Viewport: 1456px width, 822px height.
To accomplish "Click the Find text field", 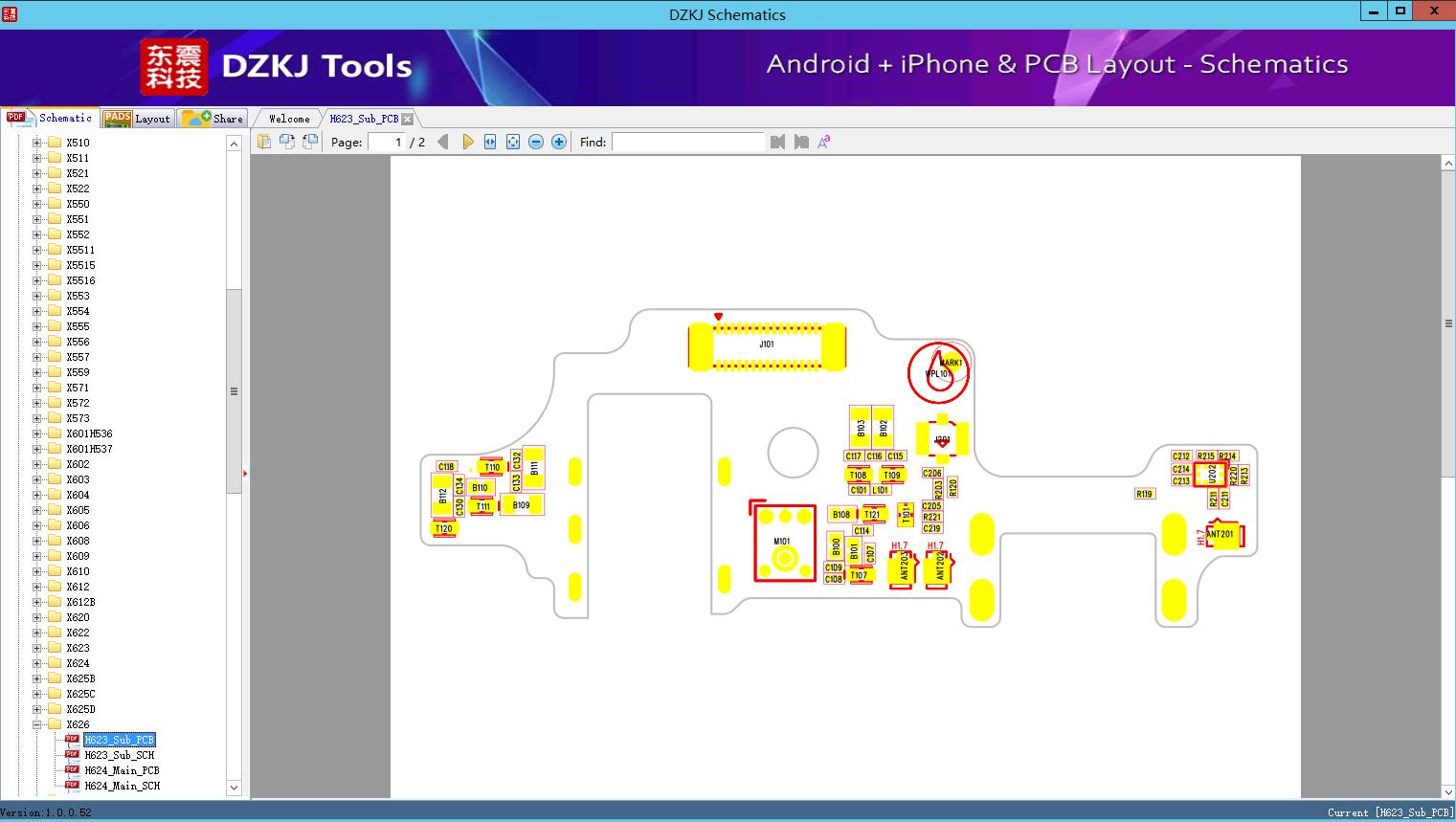I will [687, 142].
